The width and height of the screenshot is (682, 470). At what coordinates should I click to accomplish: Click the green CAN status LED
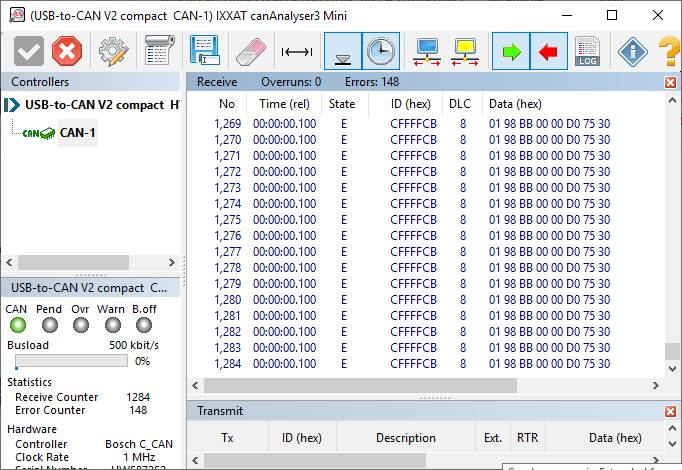pos(18,325)
